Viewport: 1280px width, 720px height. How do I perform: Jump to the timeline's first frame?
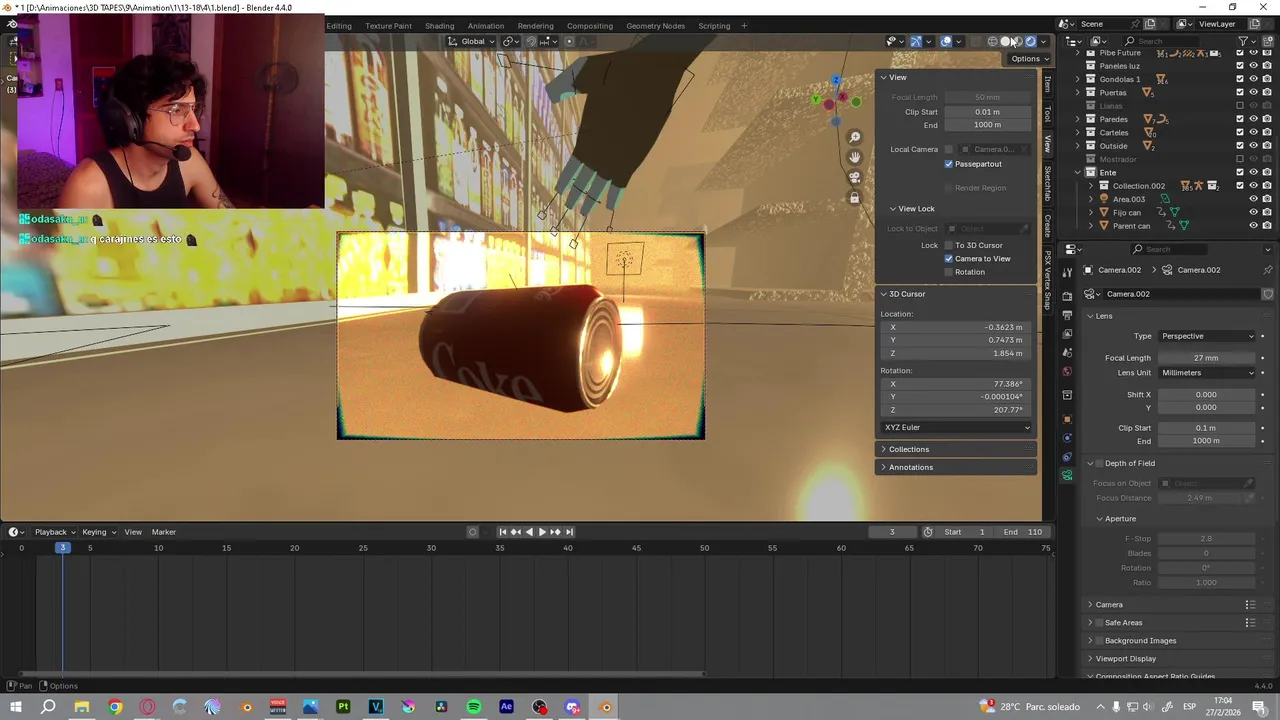[x=503, y=532]
